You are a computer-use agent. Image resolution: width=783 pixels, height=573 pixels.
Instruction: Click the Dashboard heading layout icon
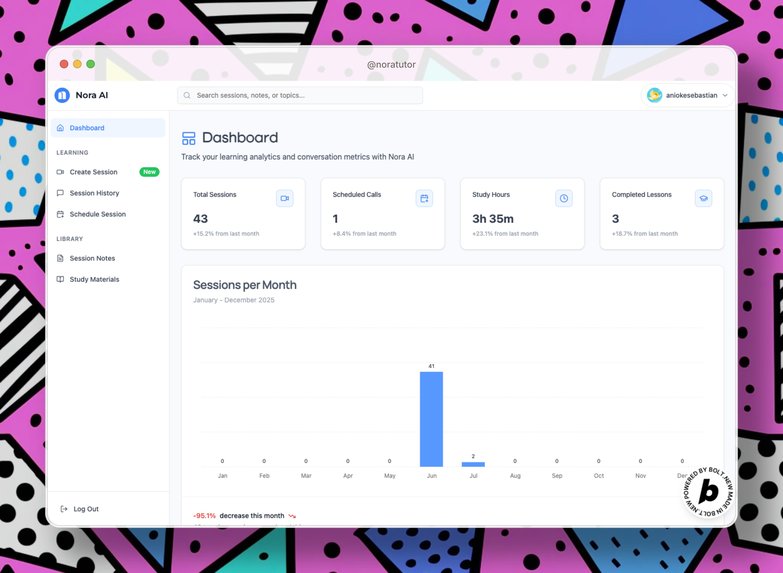click(189, 138)
